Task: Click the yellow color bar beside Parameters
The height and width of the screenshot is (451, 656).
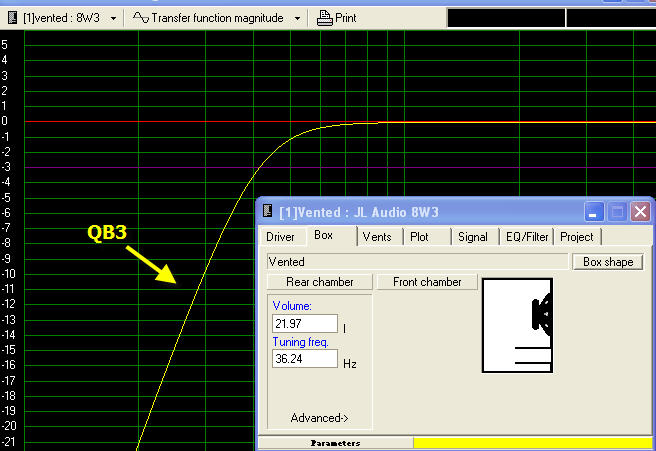Action: point(533,443)
